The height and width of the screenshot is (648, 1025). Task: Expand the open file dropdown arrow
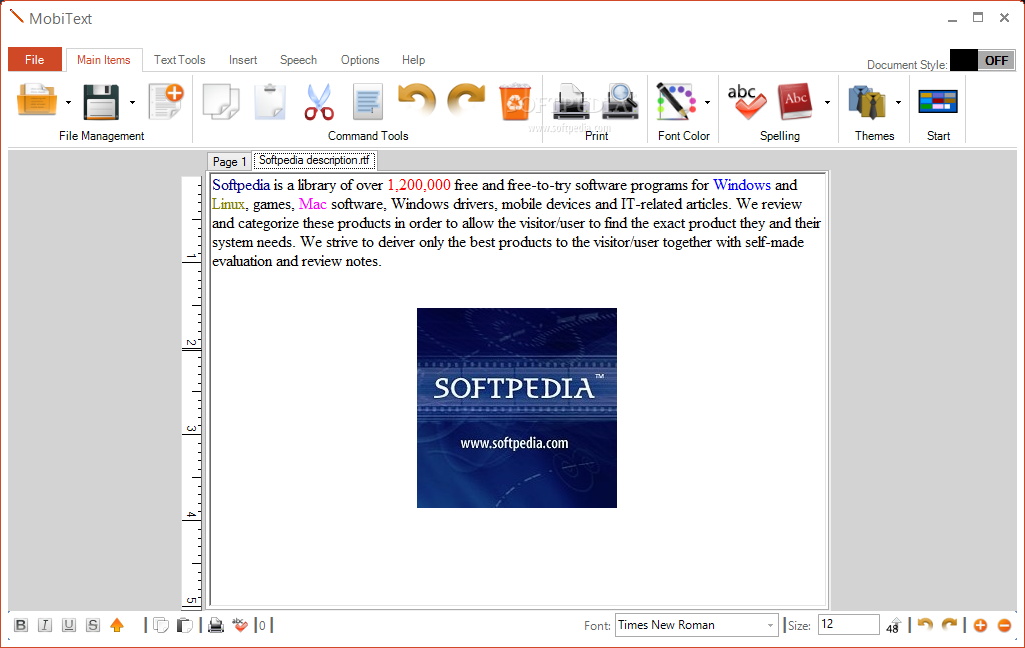click(68, 103)
